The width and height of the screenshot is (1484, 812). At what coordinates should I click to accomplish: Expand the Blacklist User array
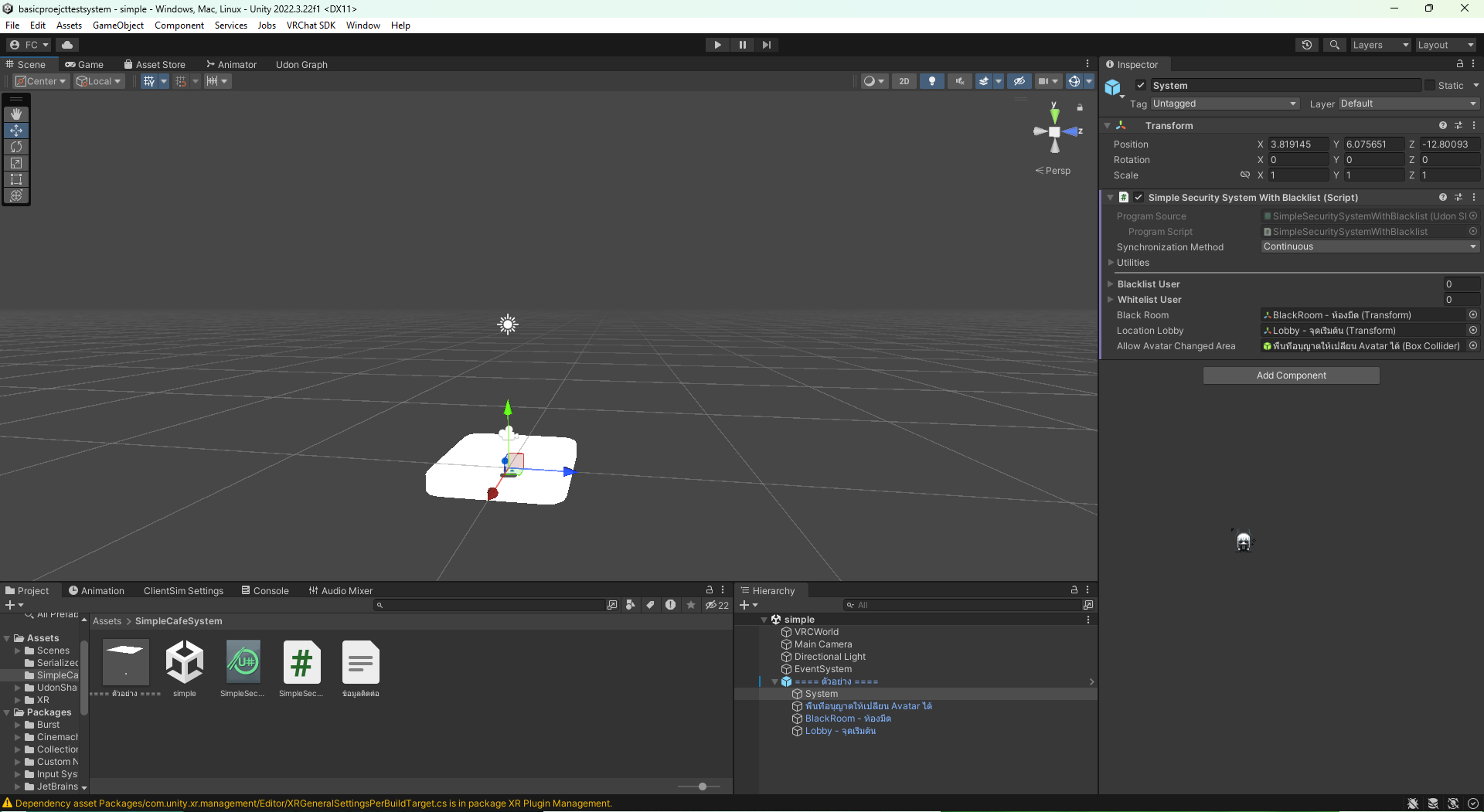[x=1111, y=284]
